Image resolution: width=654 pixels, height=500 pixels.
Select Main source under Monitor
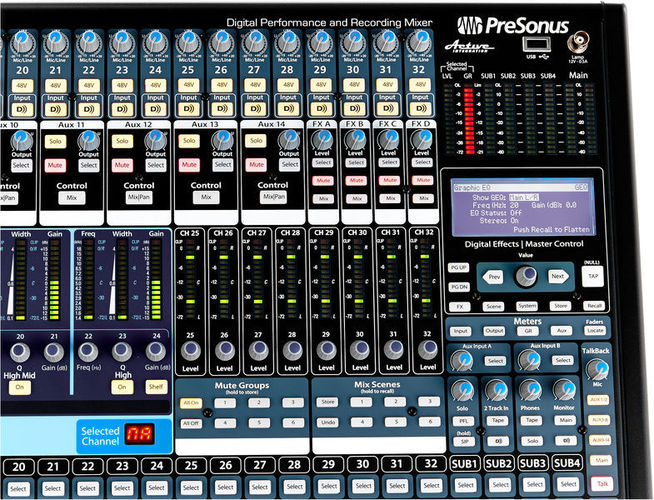click(x=565, y=420)
